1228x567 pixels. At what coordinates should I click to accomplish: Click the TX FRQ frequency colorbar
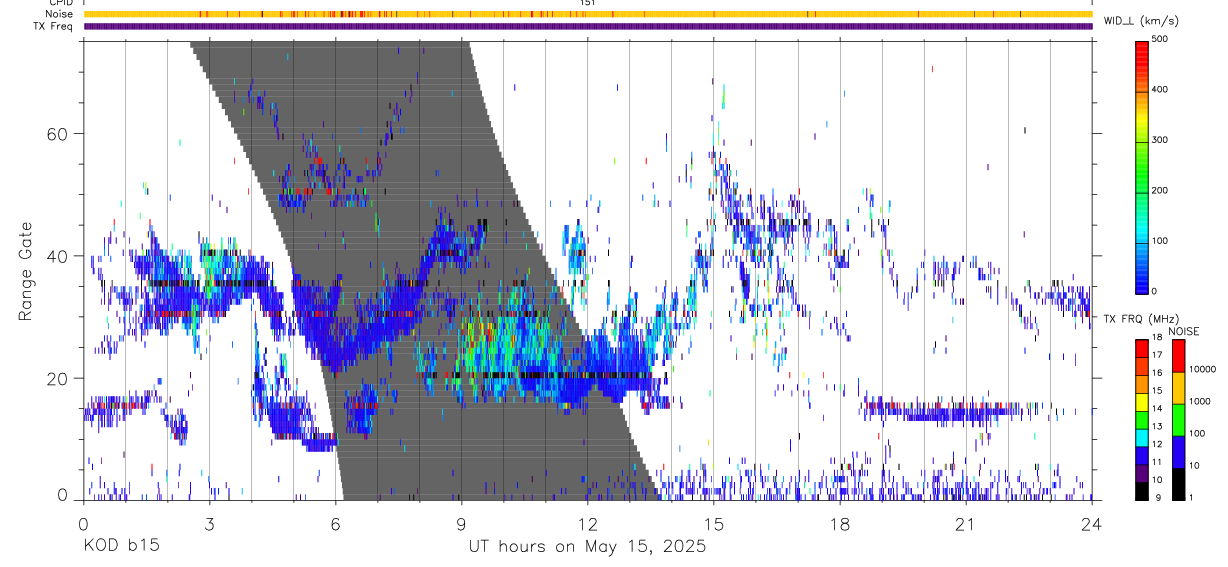pos(1142,419)
